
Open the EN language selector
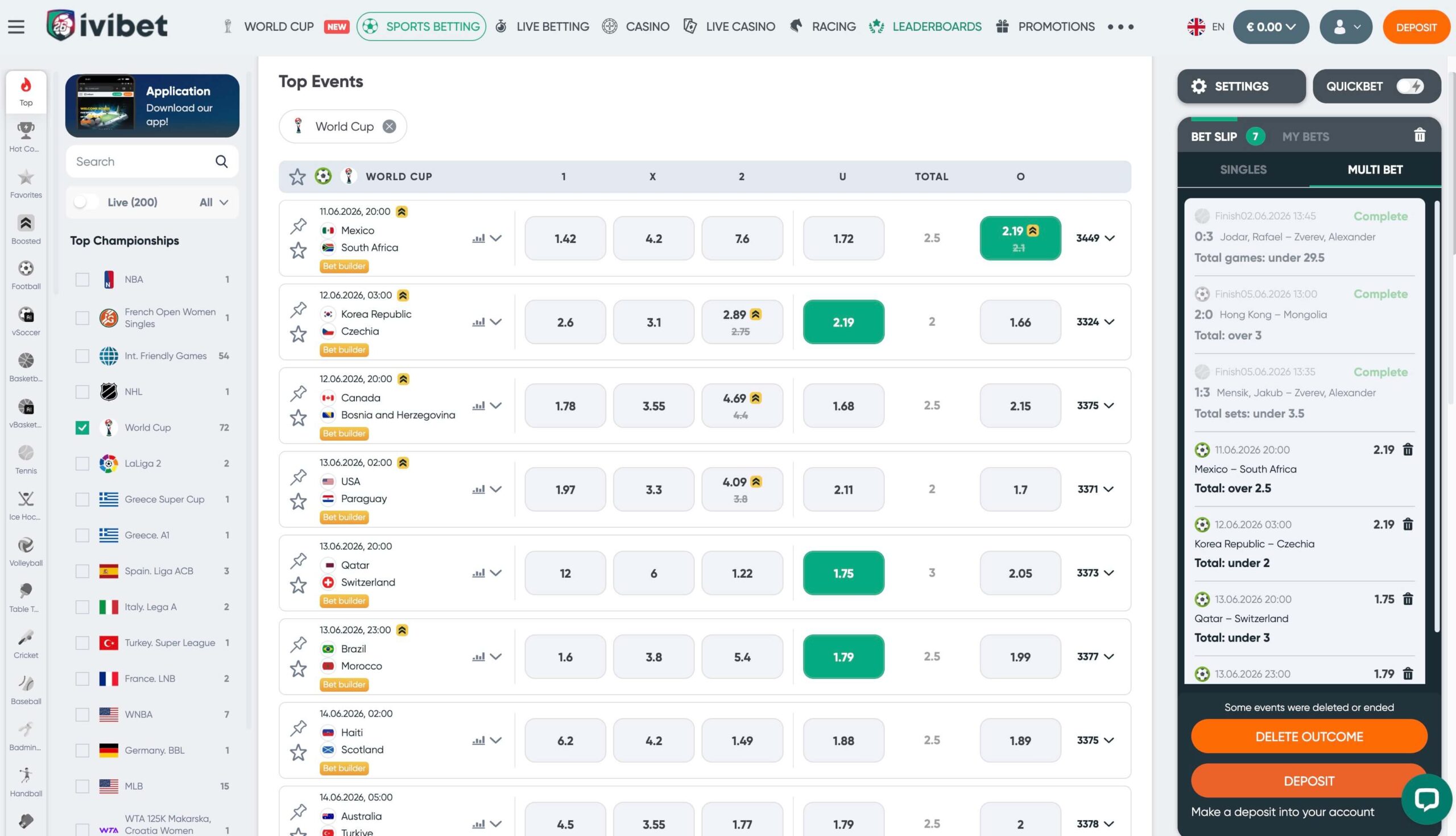coord(1206,26)
